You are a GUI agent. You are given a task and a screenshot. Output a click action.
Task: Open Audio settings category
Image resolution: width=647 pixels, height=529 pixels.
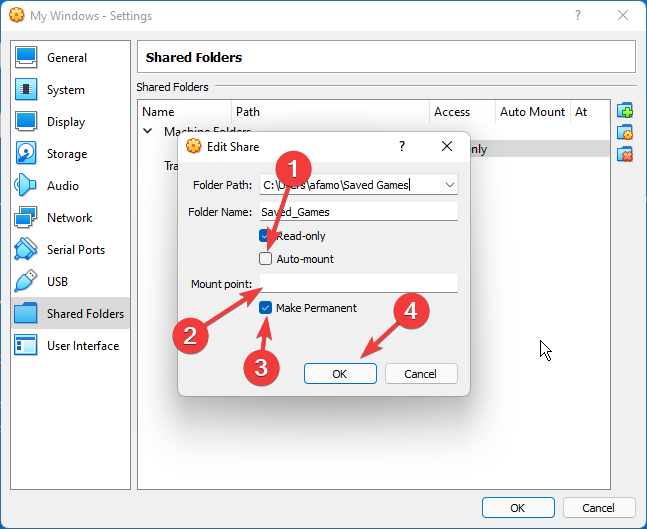[x=70, y=186]
